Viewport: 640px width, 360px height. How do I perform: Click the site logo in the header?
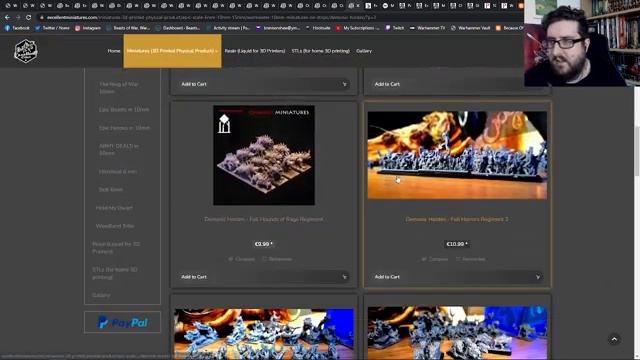pos(26,51)
